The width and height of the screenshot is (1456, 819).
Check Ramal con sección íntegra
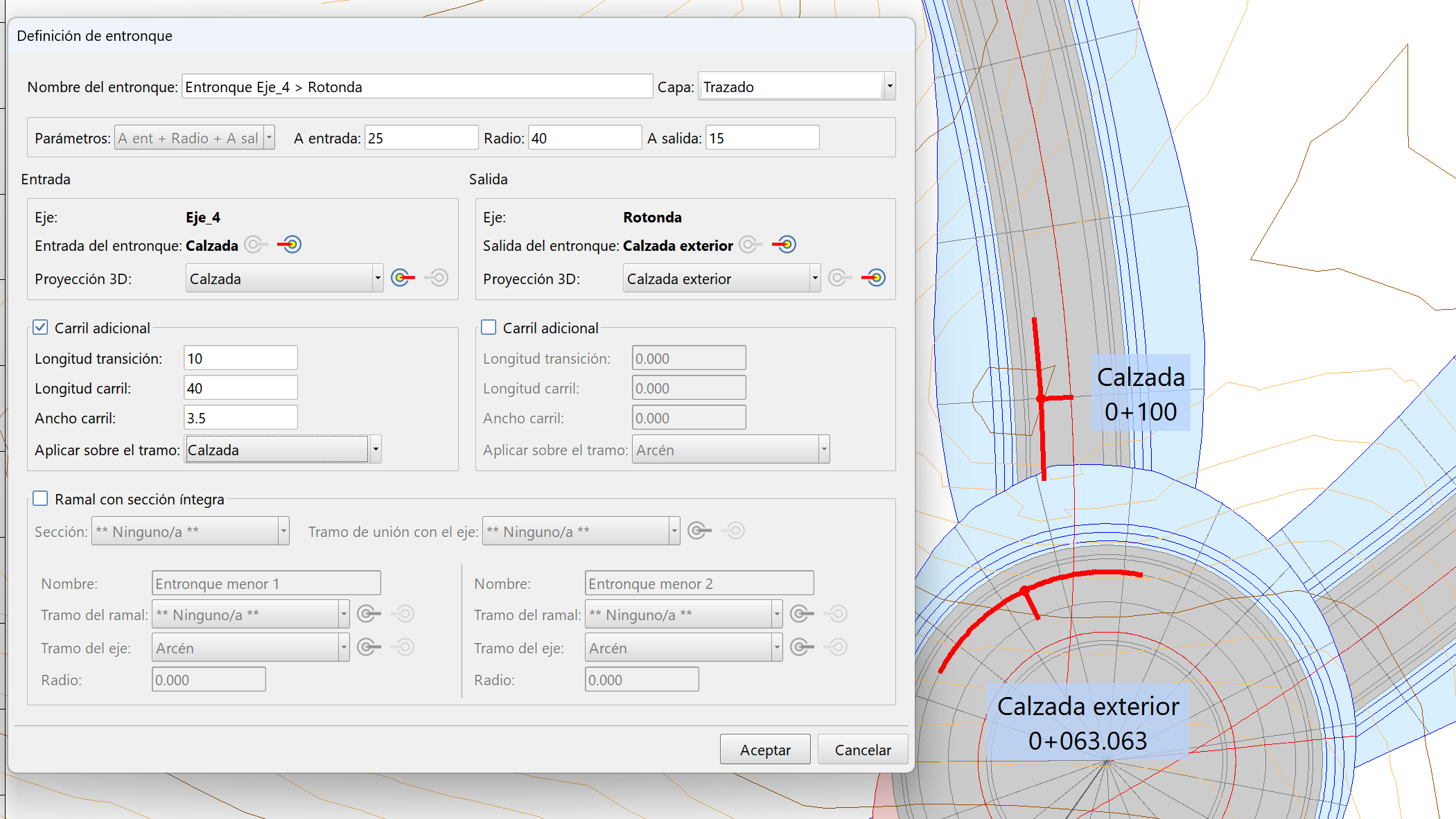(x=41, y=498)
